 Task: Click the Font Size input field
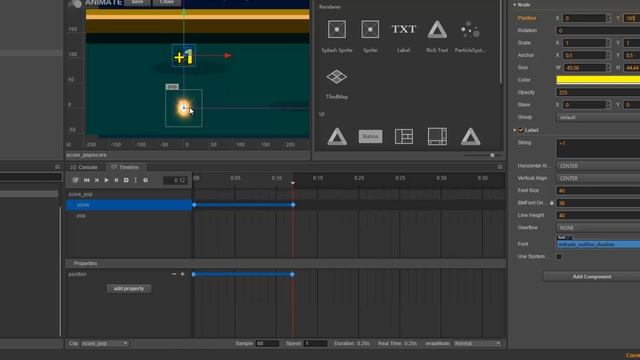pos(598,190)
